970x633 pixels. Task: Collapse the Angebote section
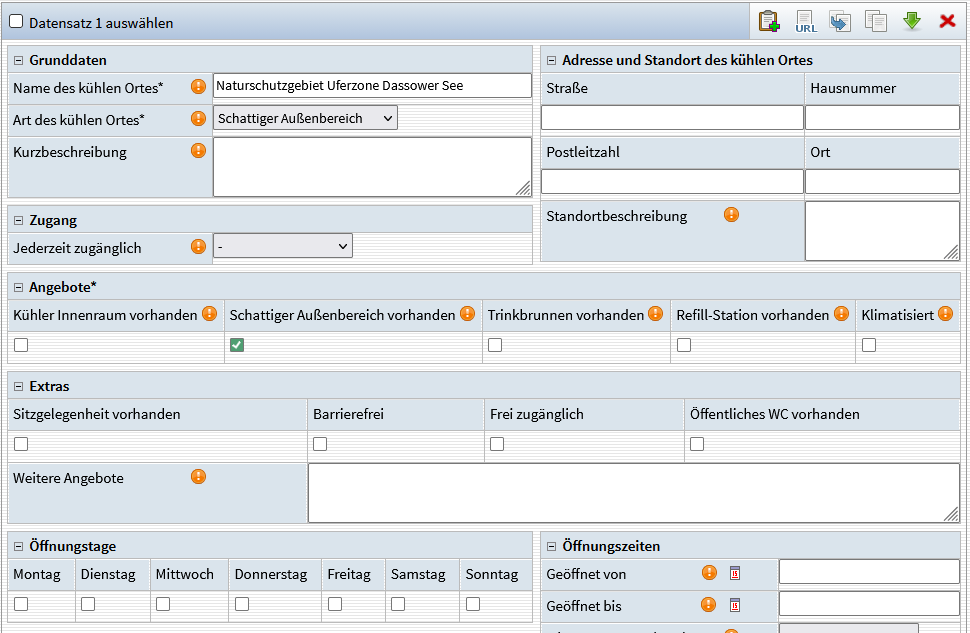coord(19,287)
